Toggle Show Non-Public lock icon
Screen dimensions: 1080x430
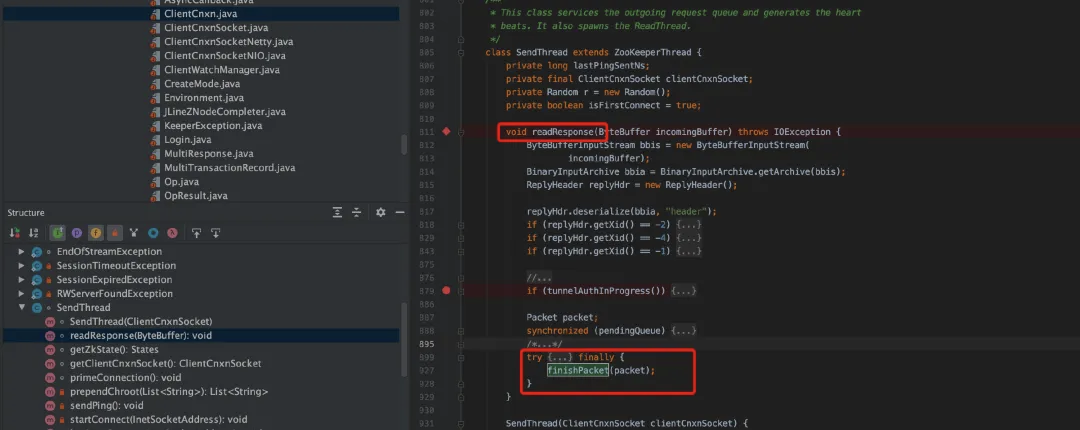pos(115,233)
